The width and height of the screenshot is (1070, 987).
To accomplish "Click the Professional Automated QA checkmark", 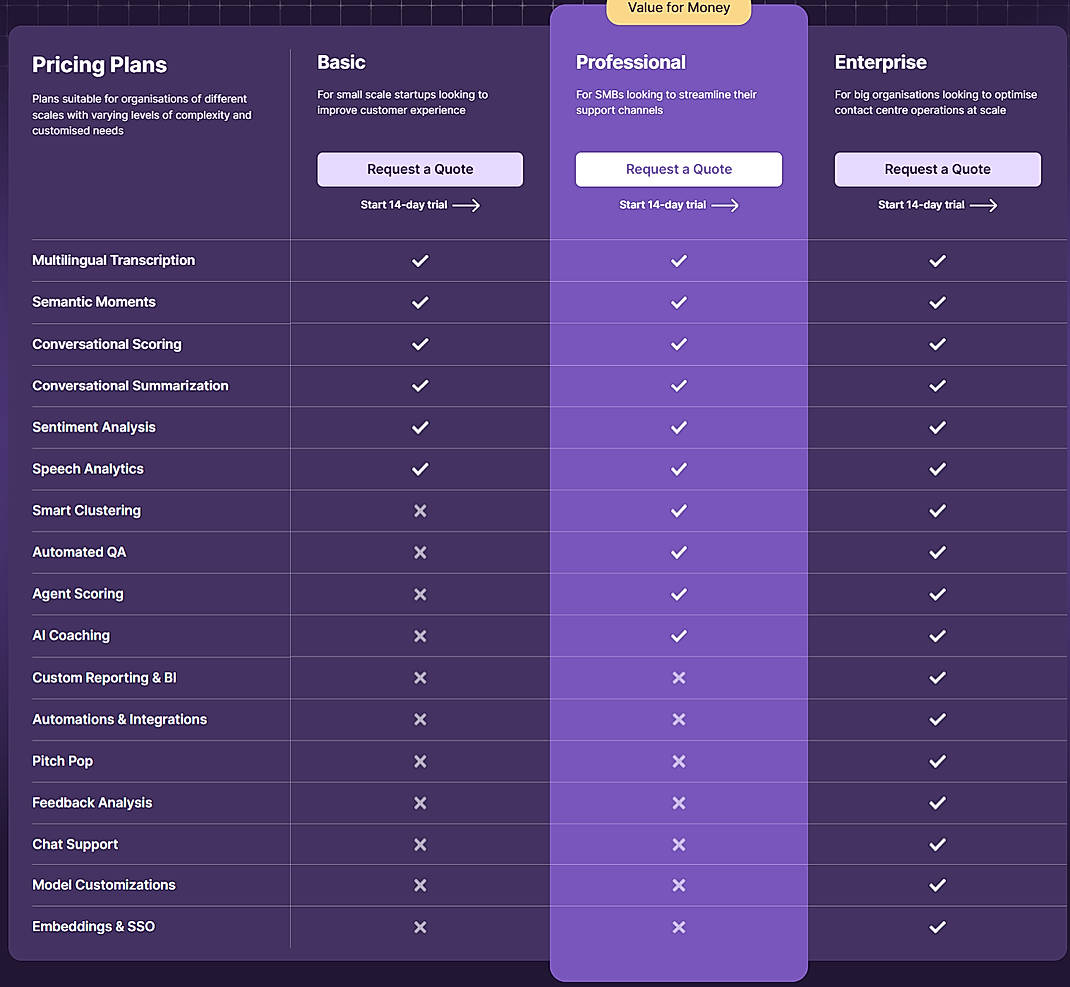I will click(x=679, y=552).
